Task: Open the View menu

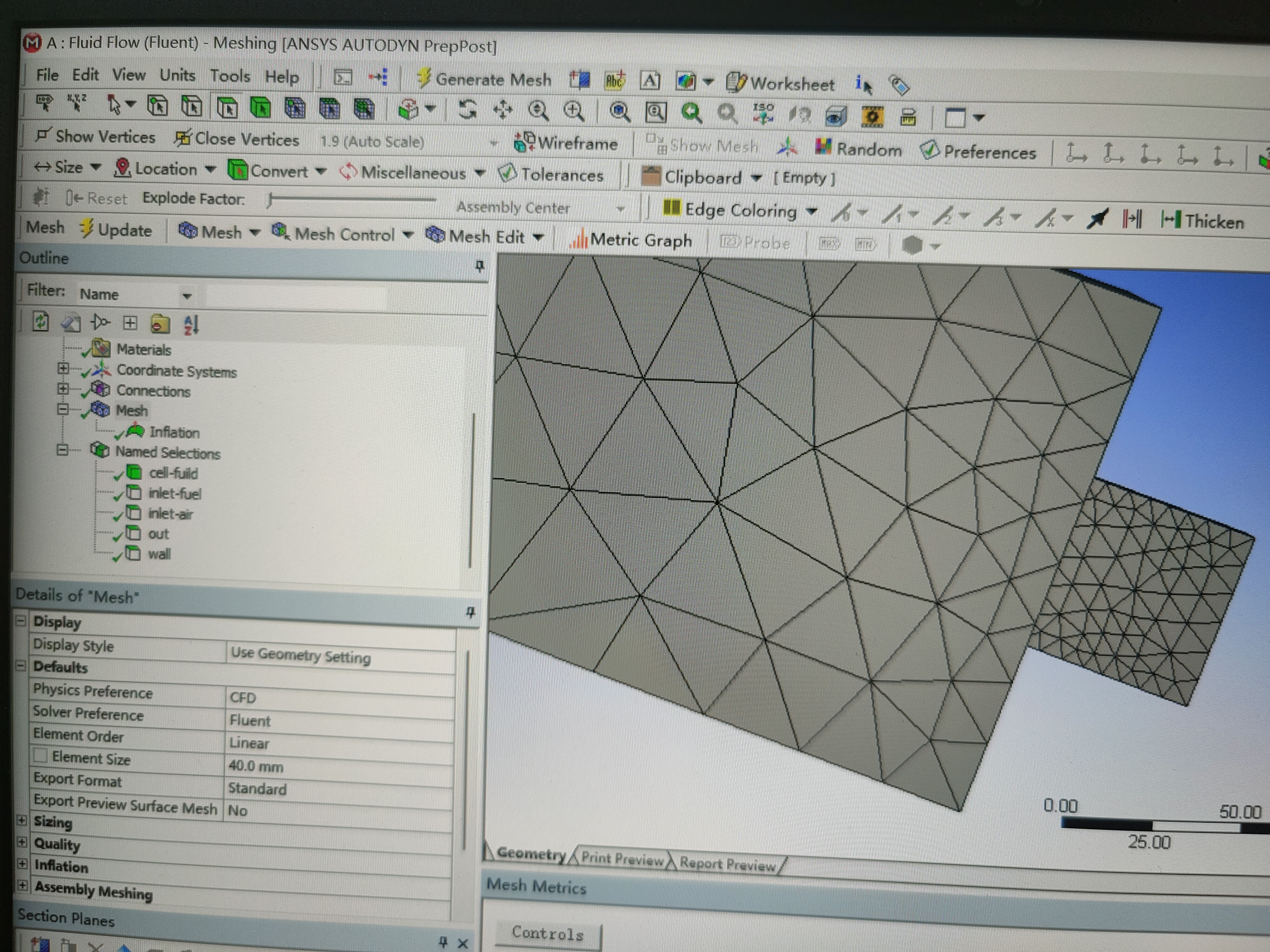Action: [129, 75]
